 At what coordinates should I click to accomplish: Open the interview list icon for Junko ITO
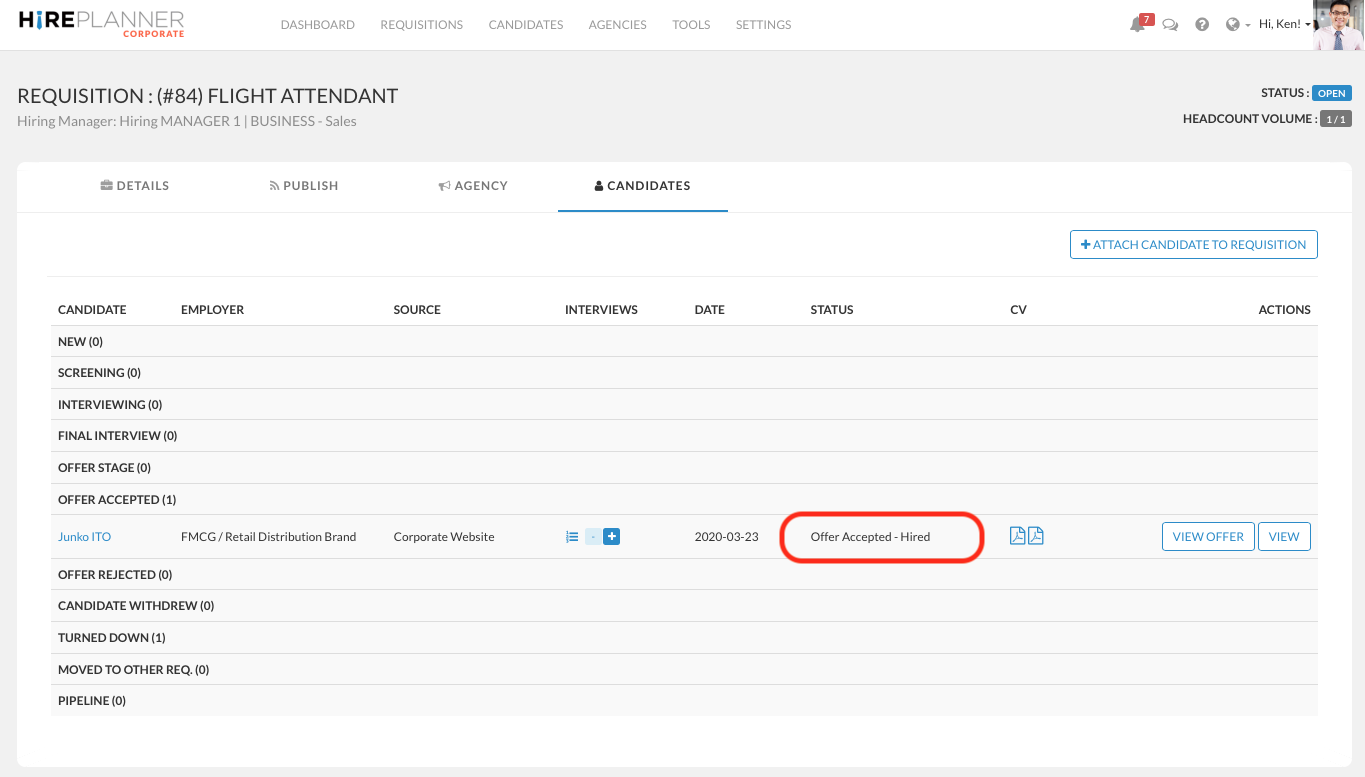[x=572, y=537]
